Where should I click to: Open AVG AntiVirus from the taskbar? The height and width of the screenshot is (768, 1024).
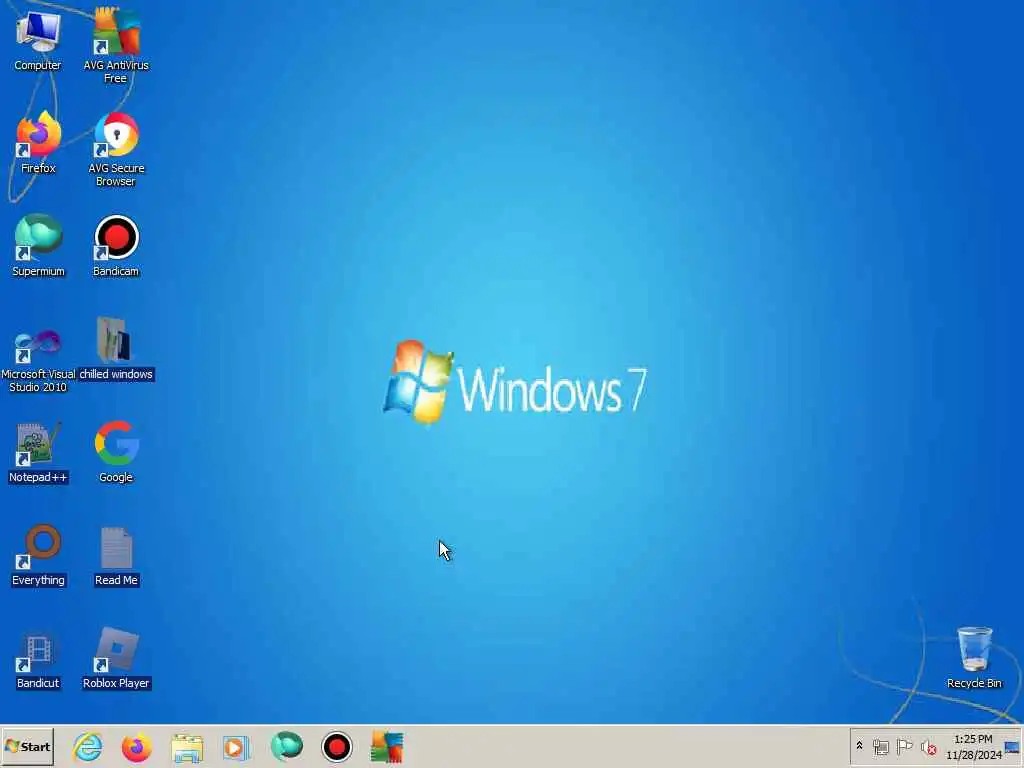coord(387,747)
